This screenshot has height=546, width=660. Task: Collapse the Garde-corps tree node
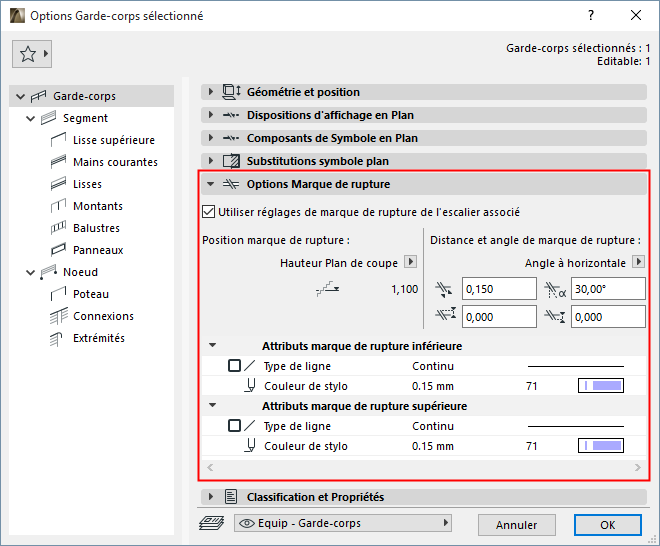pos(20,96)
